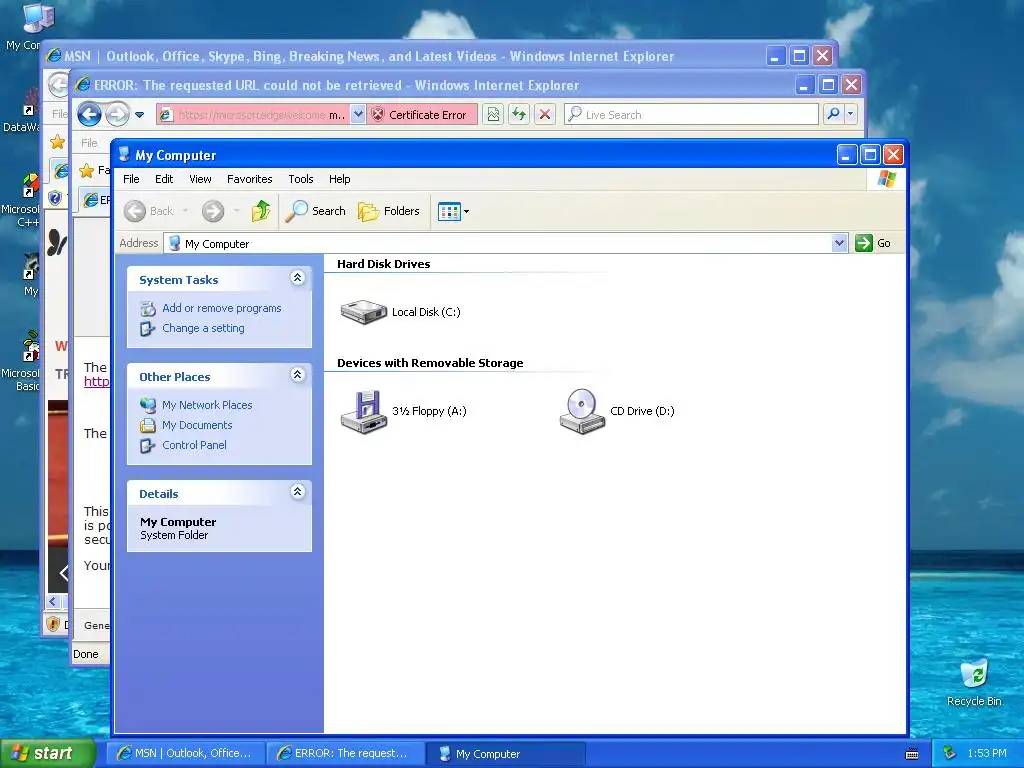Click the Live Search box in Internet Explorer
The image size is (1024, 768).
(691, 115)
